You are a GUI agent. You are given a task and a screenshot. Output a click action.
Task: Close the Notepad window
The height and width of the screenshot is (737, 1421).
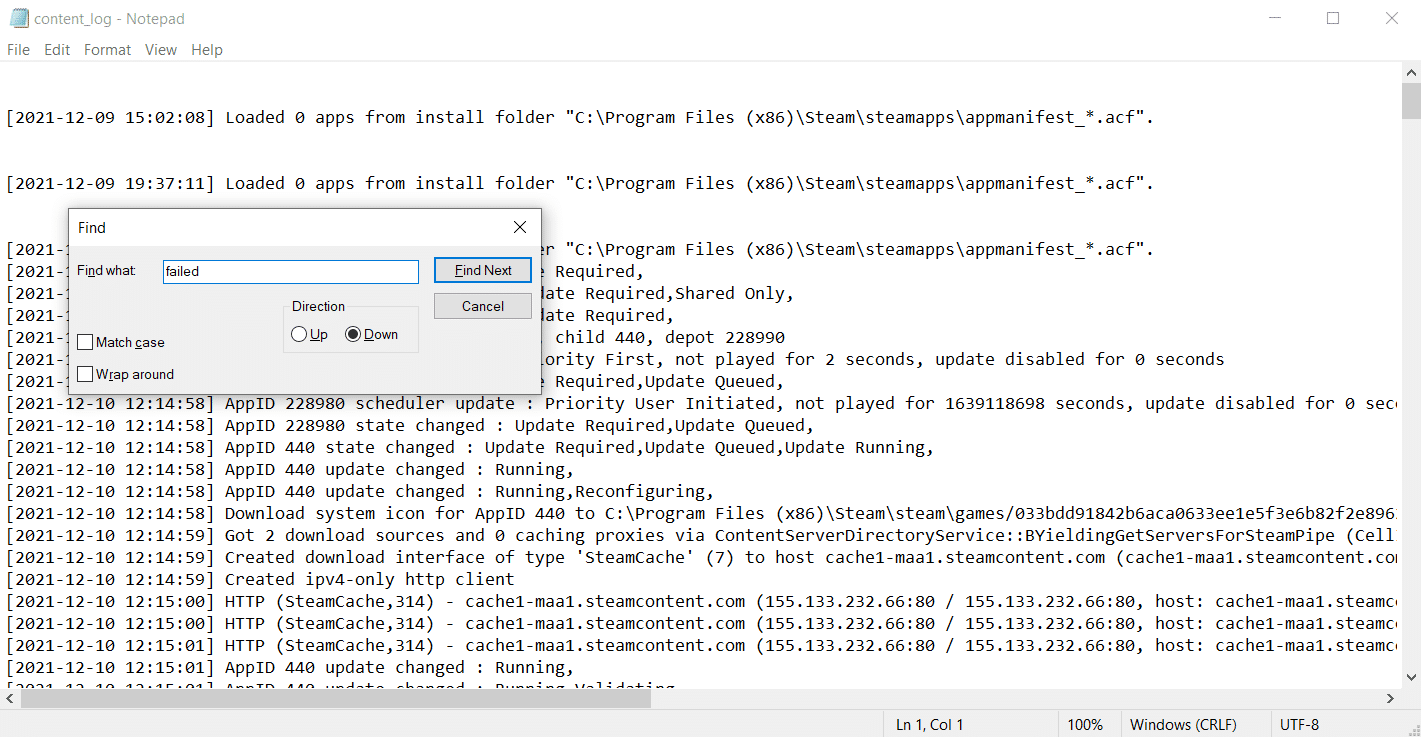[1391, 18]
